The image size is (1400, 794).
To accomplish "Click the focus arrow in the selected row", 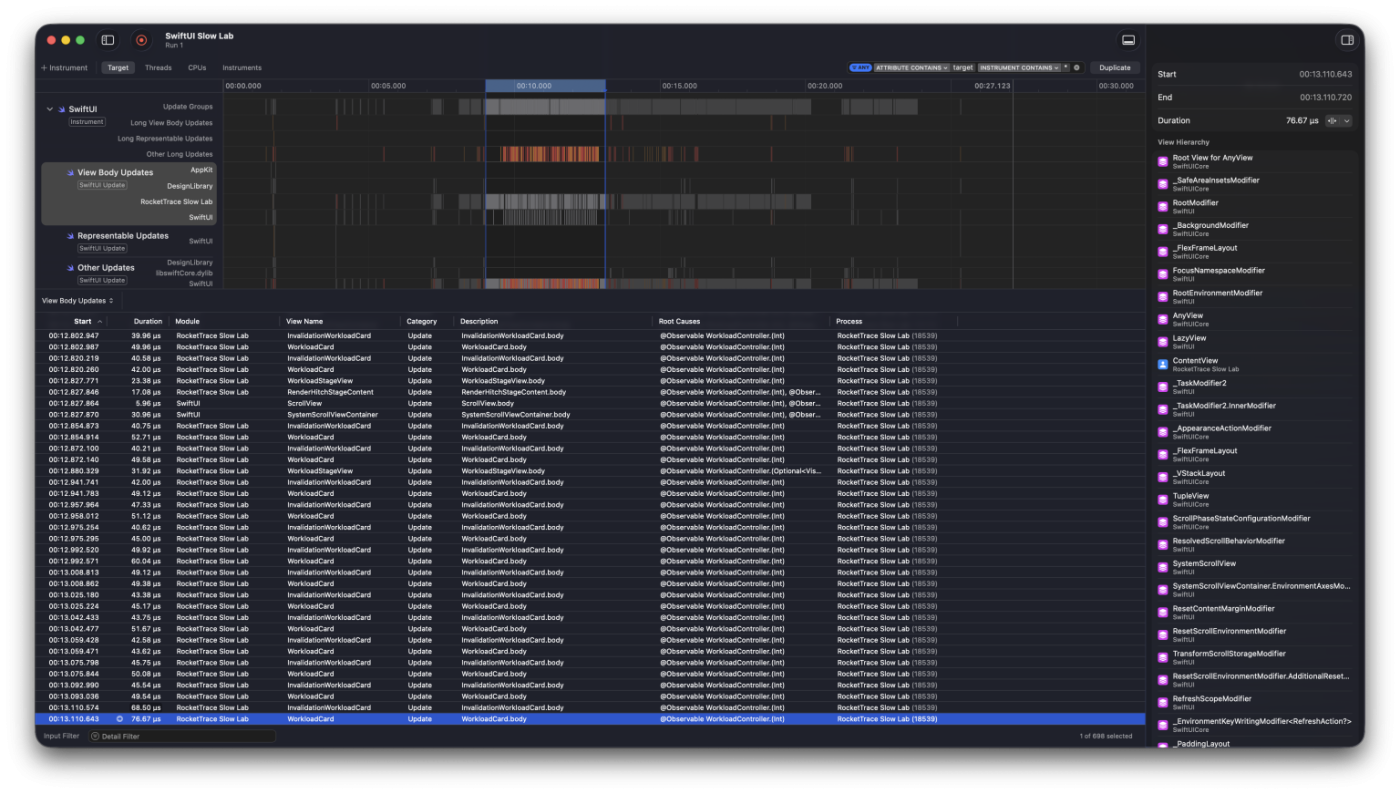I will (x=120, y=719).
